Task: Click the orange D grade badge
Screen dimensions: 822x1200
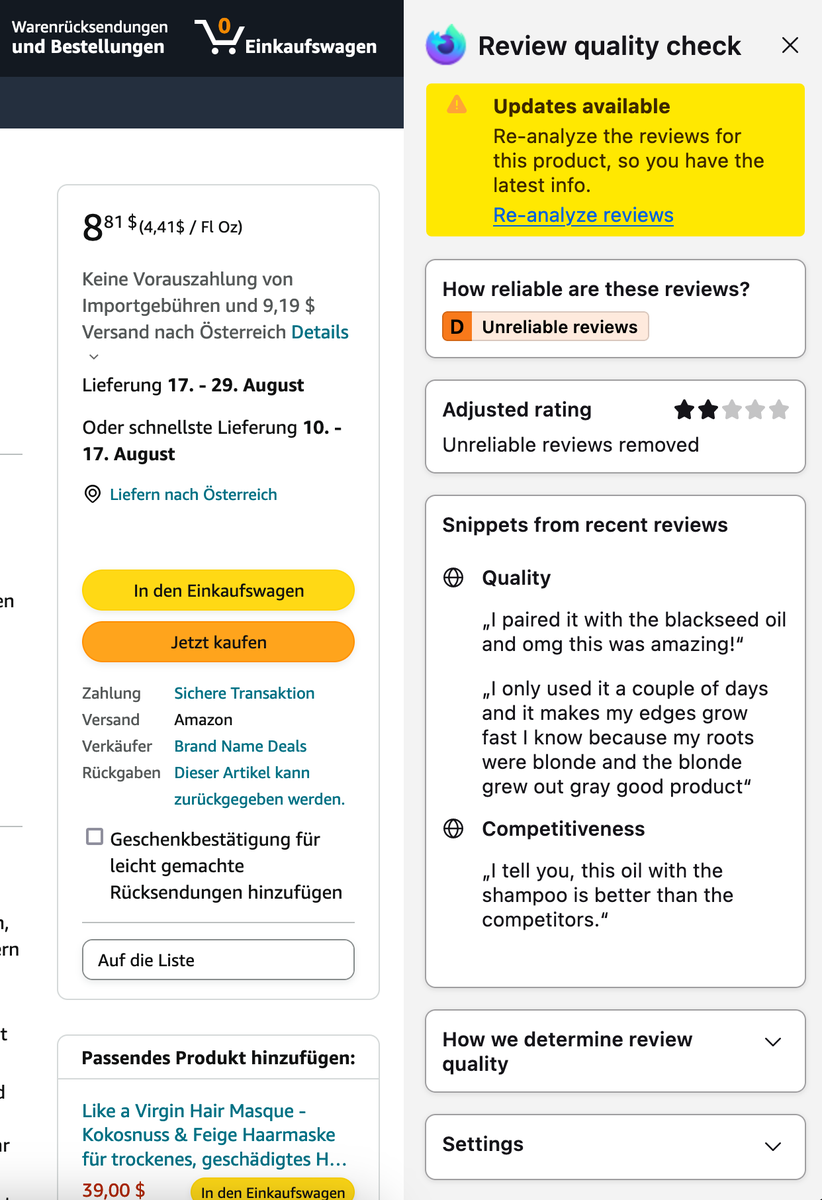Action: pyautogui.click(x=457, y=327)
